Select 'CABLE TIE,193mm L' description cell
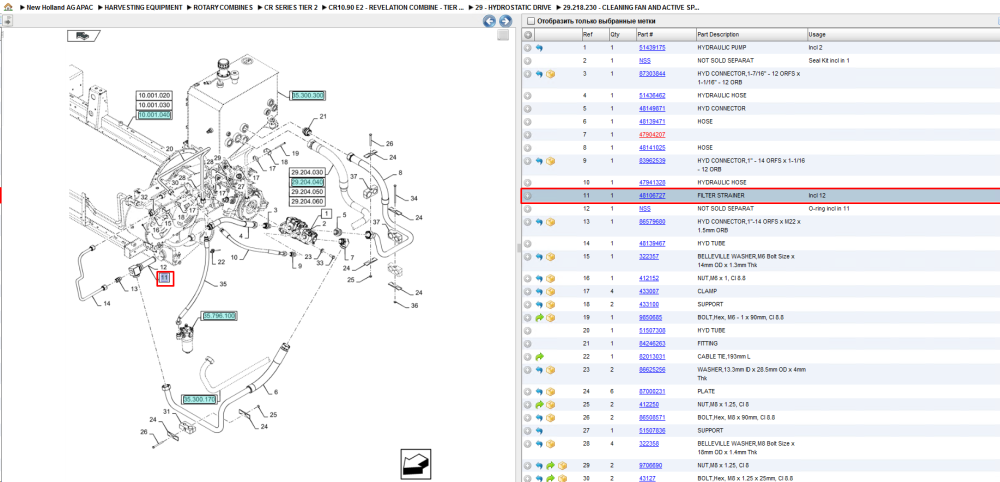This screenshot has width=1000, height=482. pyautogui.click(x=723, y=356)
